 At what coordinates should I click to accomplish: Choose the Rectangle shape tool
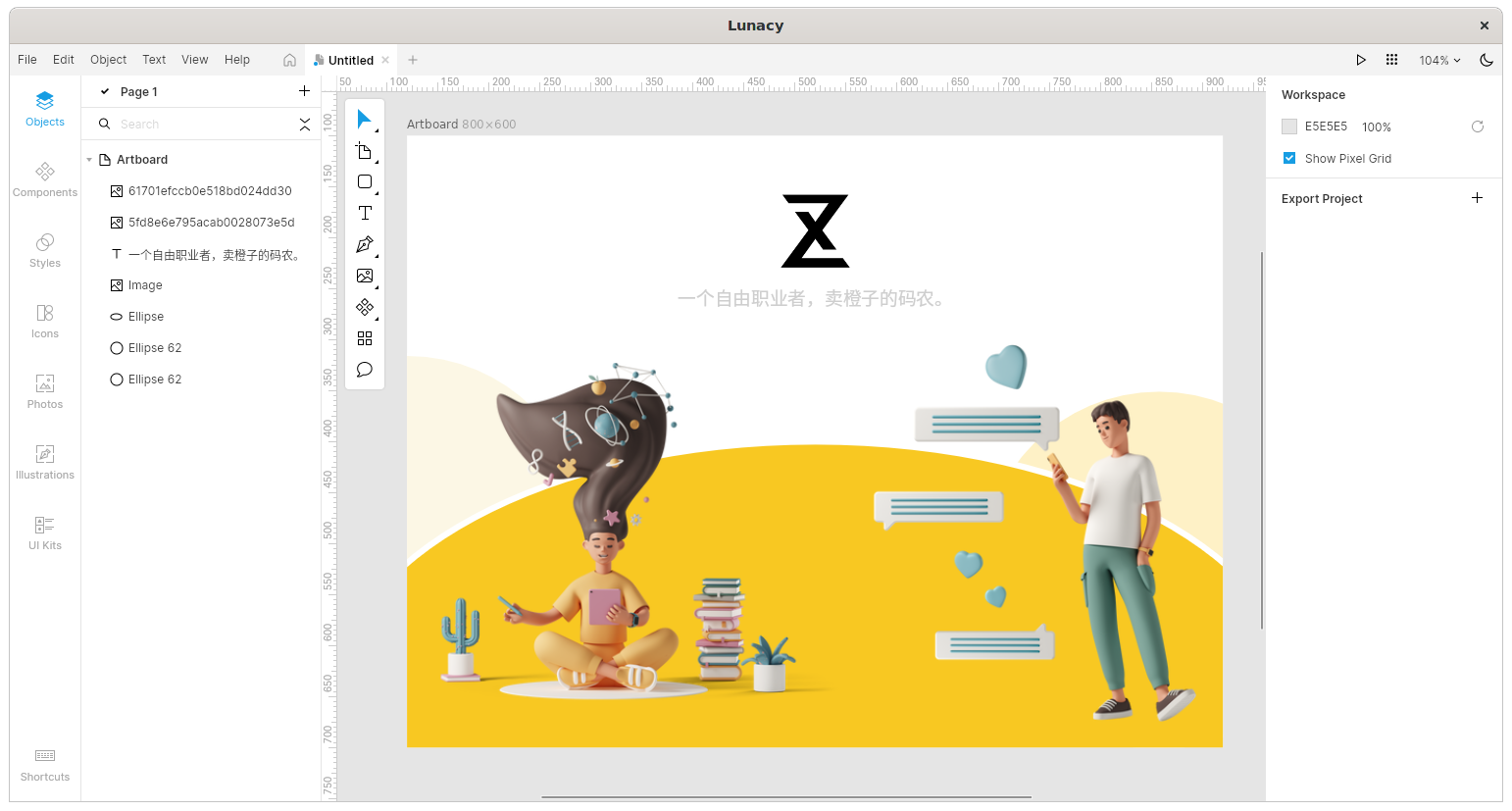365,181
